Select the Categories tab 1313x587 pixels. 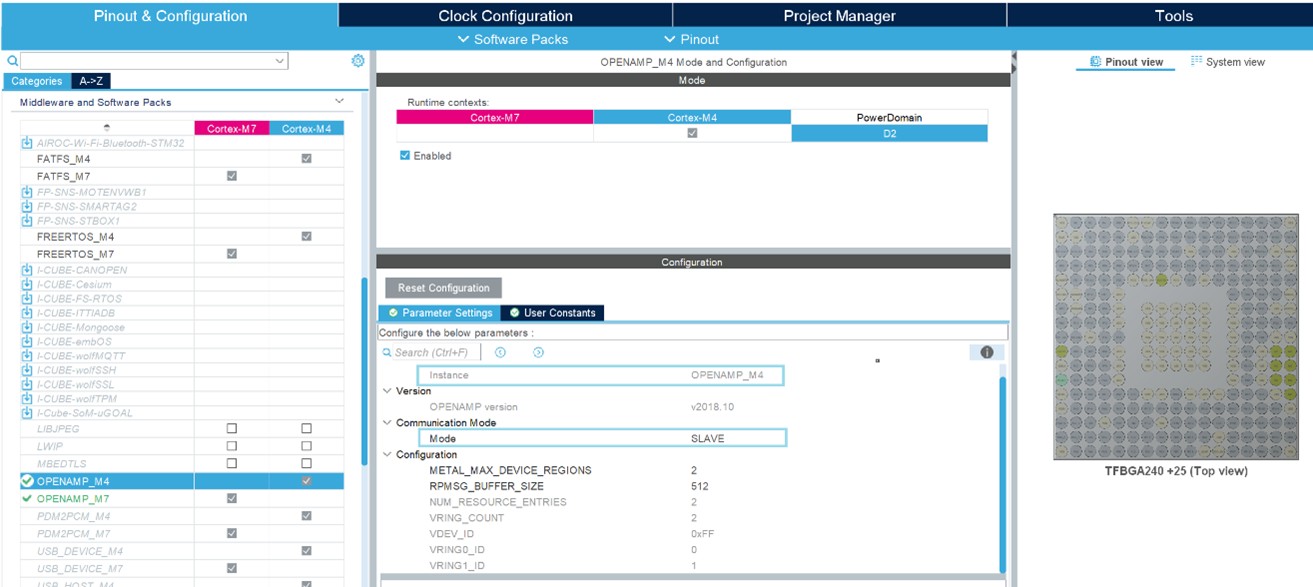click(x=36, y=81)
